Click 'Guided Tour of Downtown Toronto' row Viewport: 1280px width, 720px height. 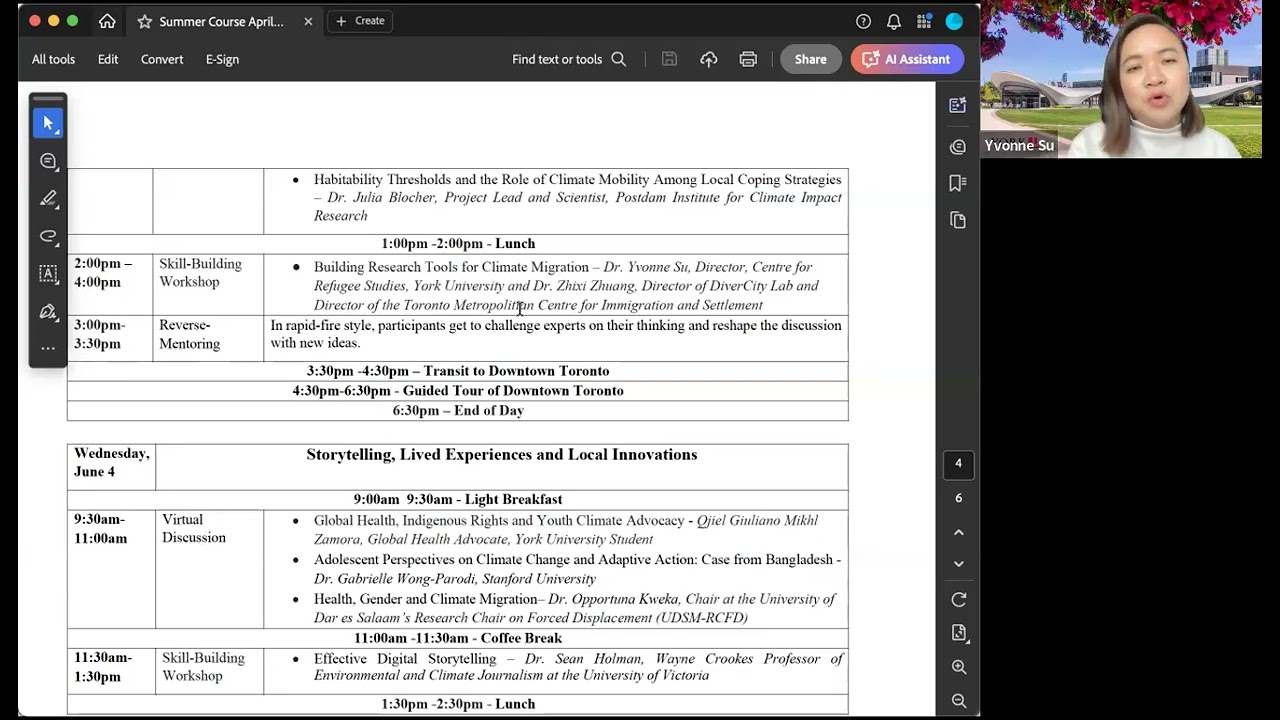pyautogui.click(x=458, y=391)
